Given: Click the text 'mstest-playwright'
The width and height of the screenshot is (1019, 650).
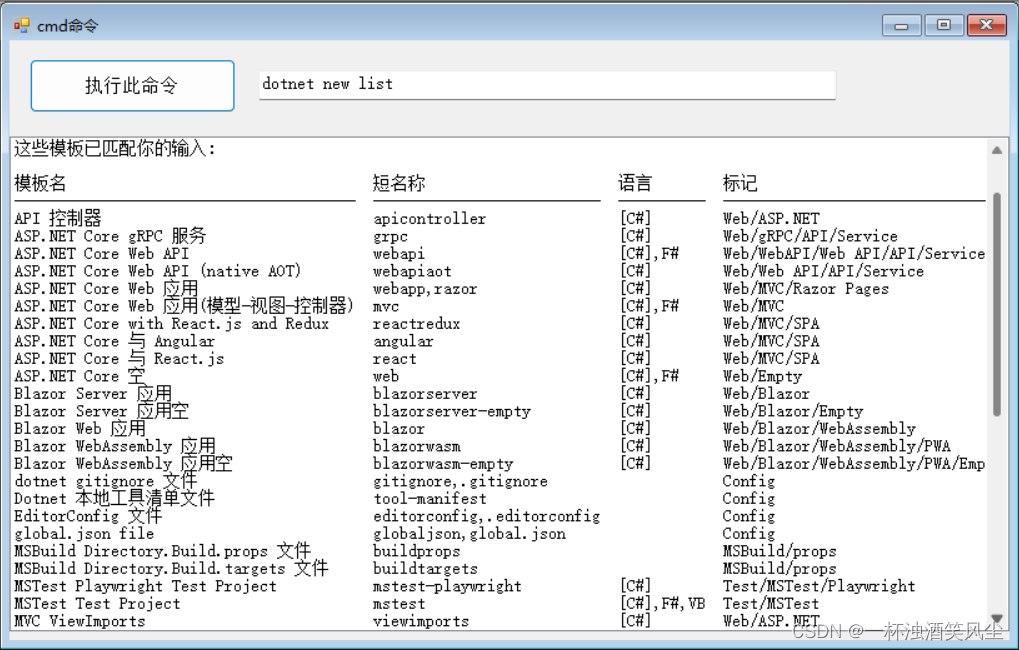Looking at the screenshot, I should pos(447,588).
